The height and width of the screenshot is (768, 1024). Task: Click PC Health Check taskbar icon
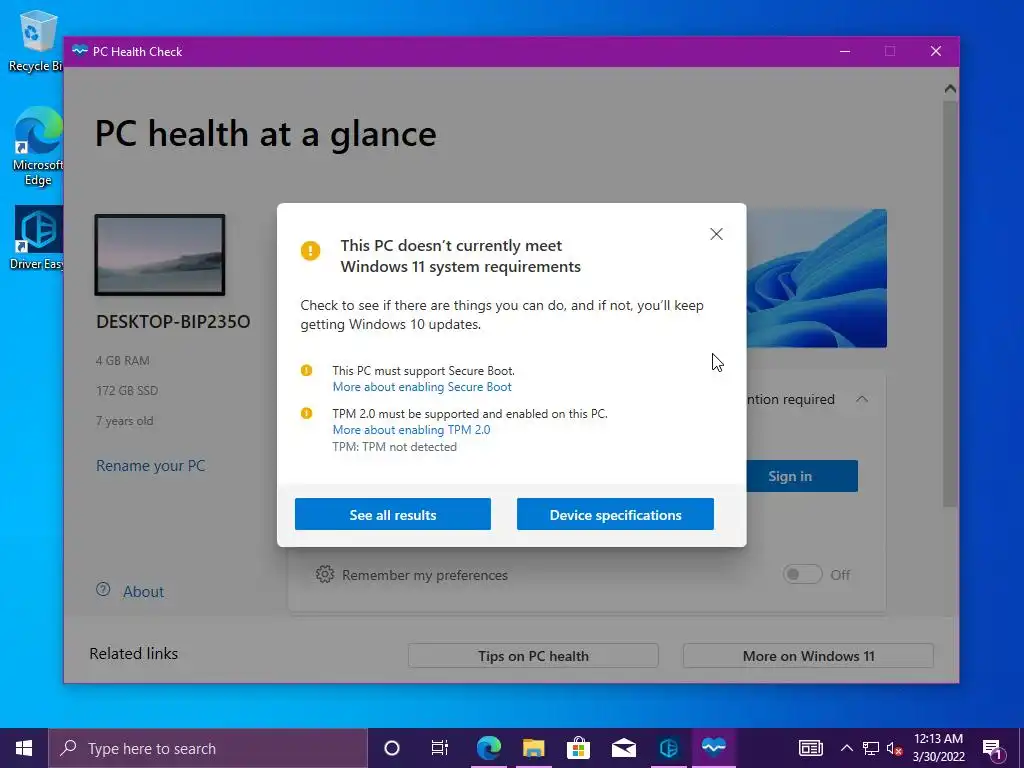click(x=714, y=748)
